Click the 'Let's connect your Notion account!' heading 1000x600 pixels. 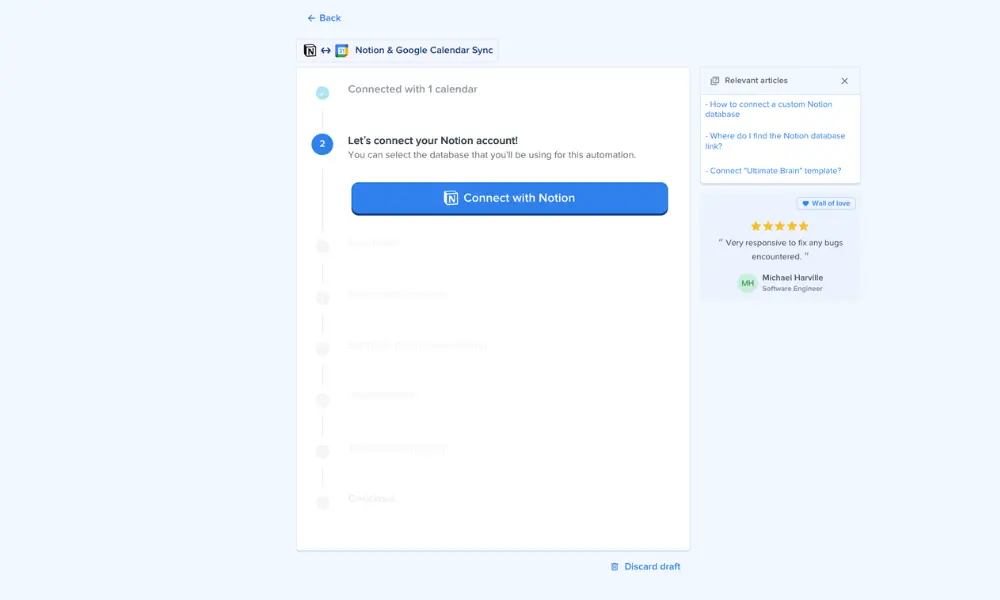click(432, 140)
